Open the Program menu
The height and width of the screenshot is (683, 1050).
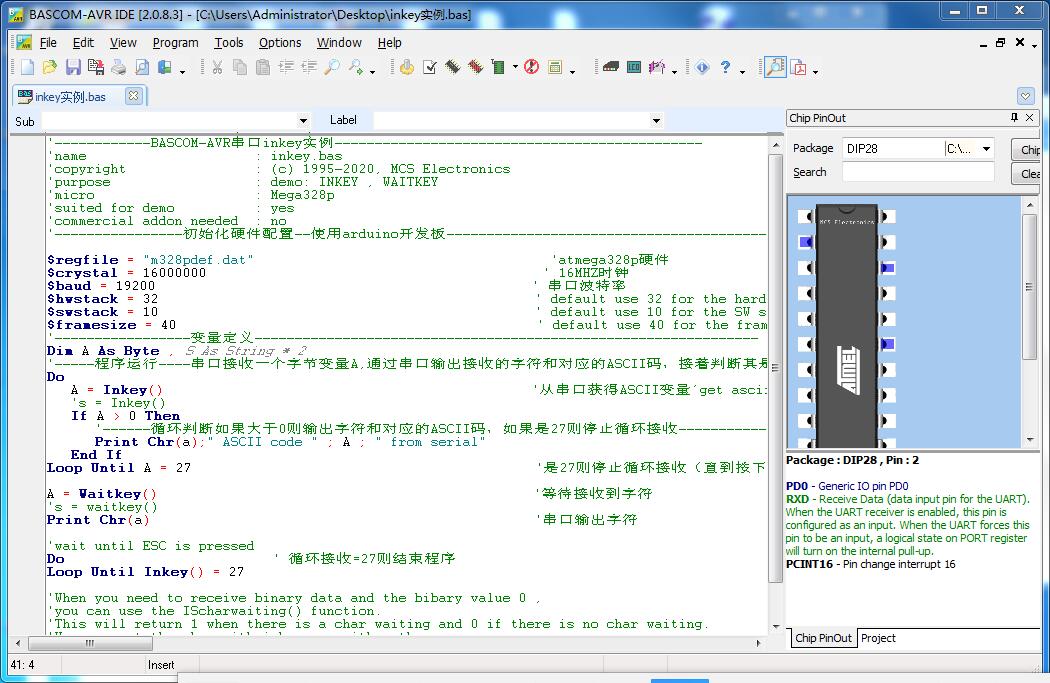pos(175,43)
